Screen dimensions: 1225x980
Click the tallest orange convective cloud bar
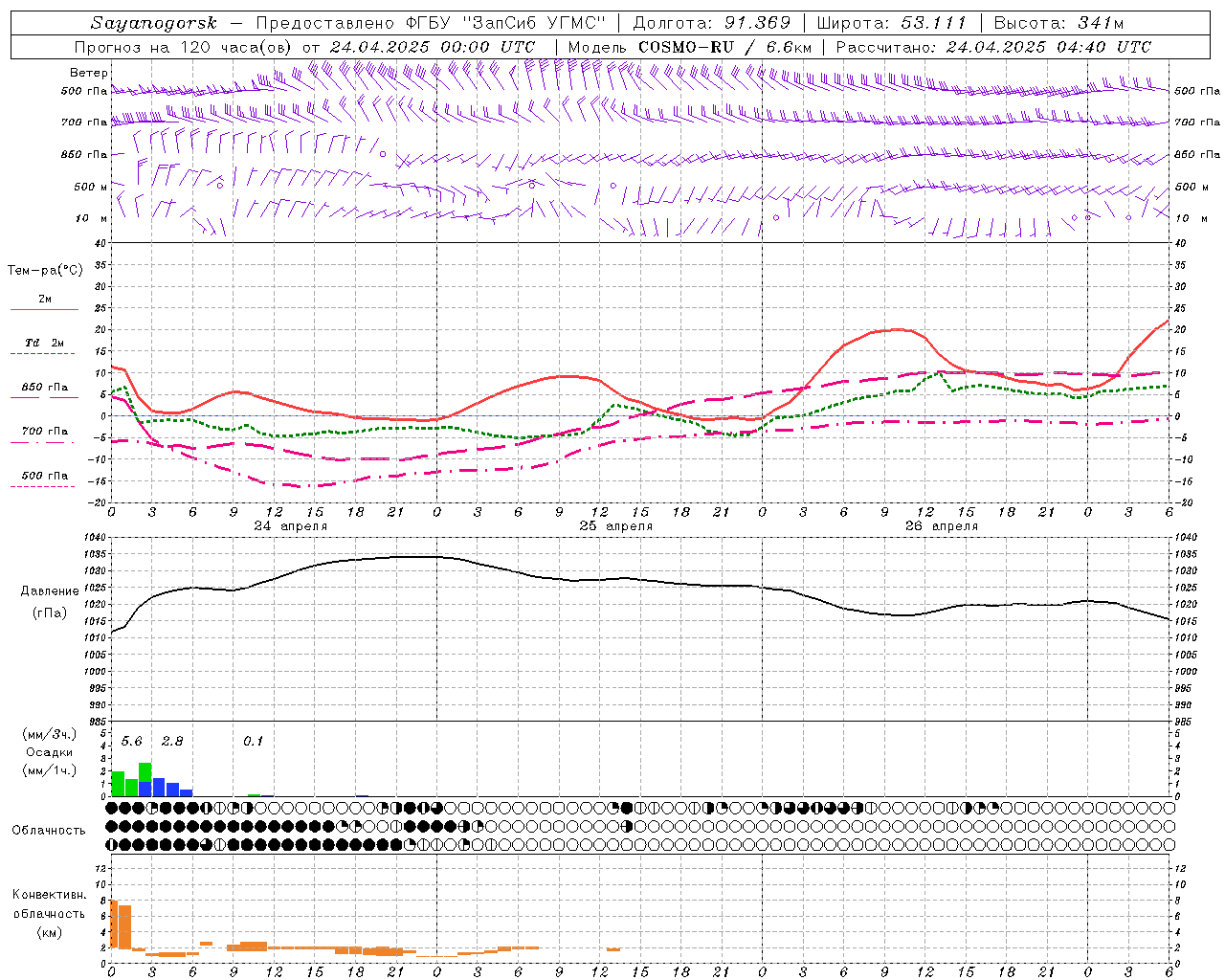(114, 924)
